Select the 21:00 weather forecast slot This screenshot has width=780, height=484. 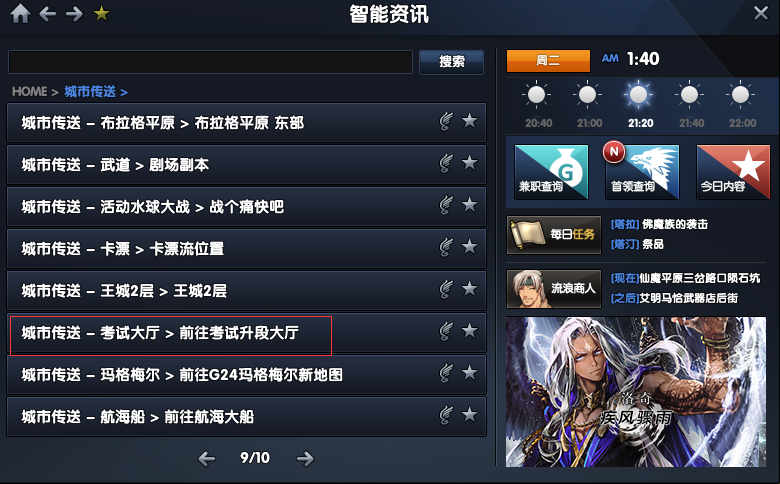point(588,104)
